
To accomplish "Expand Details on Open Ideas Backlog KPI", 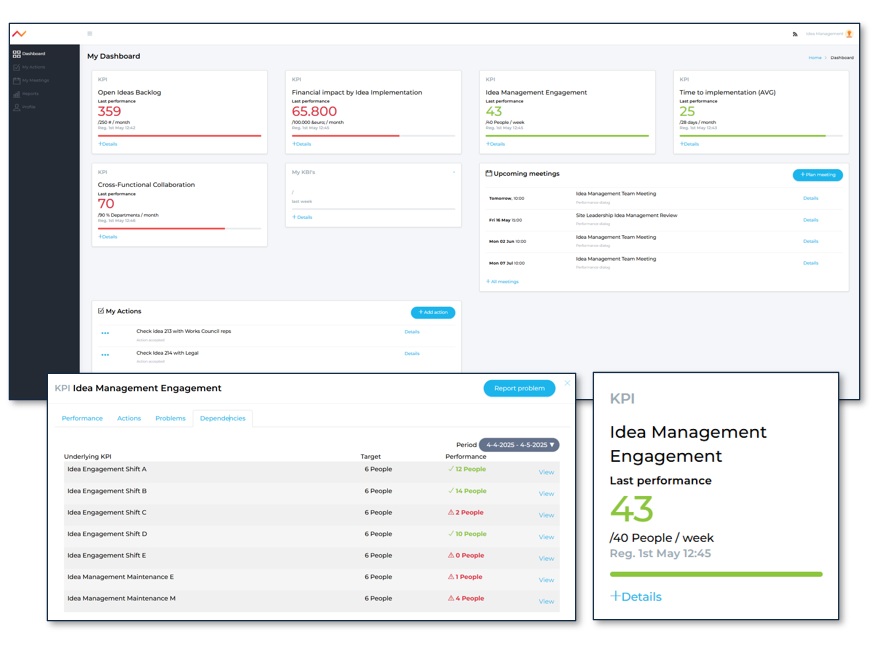I will pos(107,144).
